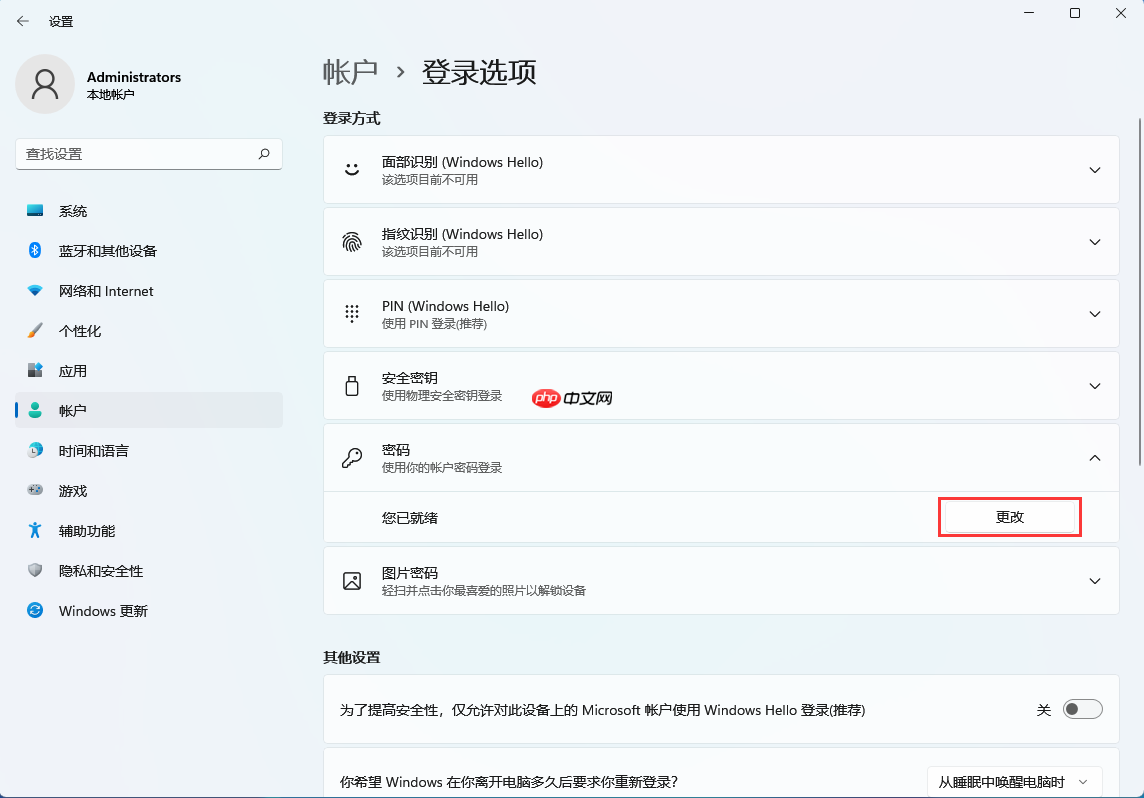Click the 指纹识别 fingerprint icon
The height and width of the screenshot is (798, 1144).
[x=351, y=241]
